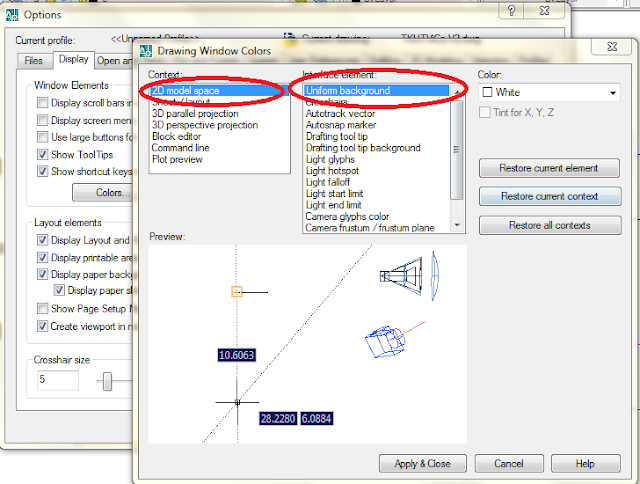
Task: Uncheck Show shortcut keys checkbox
Action: click(x=42, y=171)
